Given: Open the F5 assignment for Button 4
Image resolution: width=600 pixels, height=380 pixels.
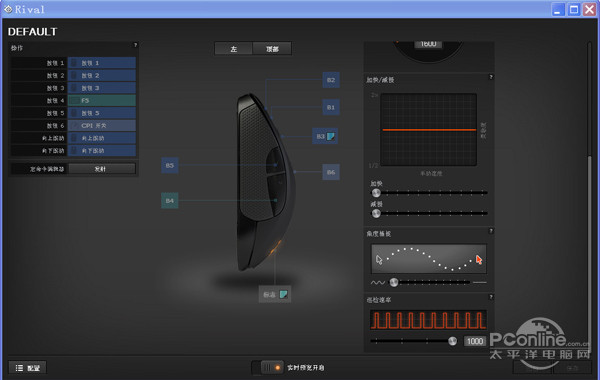Looking at the screenshot, I should pos(102,100).
